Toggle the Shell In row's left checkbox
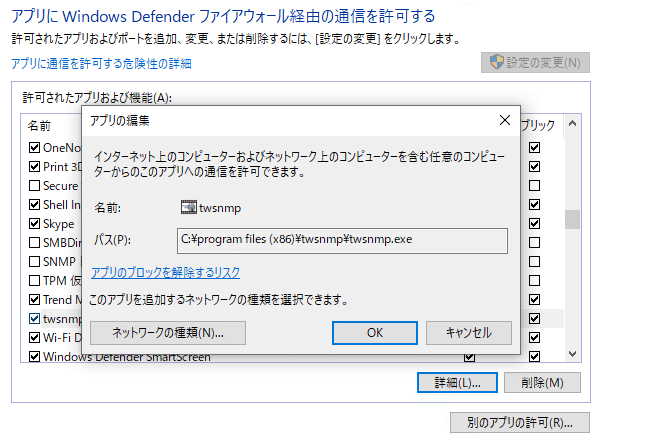Image resolution: width=653 pixels, height=444 pixels. tap(35, 205)
